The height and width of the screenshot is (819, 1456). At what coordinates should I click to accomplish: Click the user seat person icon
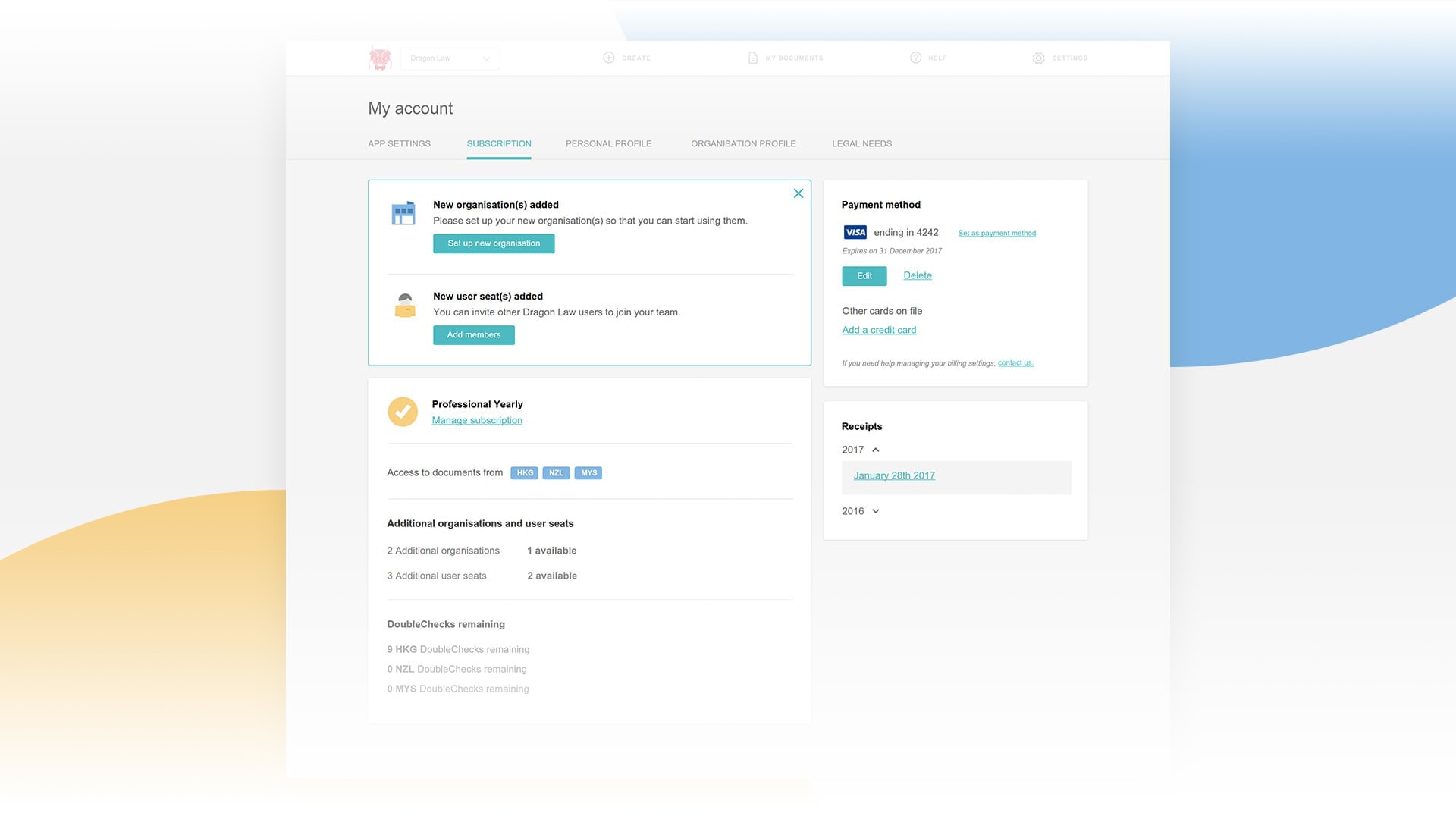click(405, 305)
